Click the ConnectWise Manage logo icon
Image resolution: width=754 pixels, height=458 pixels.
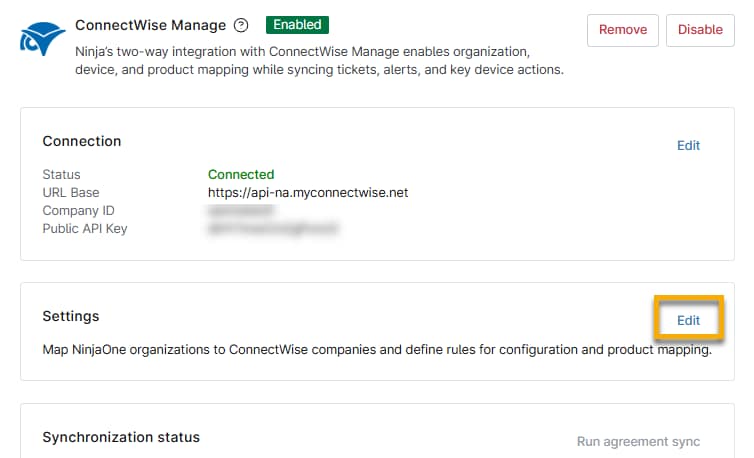coord(42,38)
